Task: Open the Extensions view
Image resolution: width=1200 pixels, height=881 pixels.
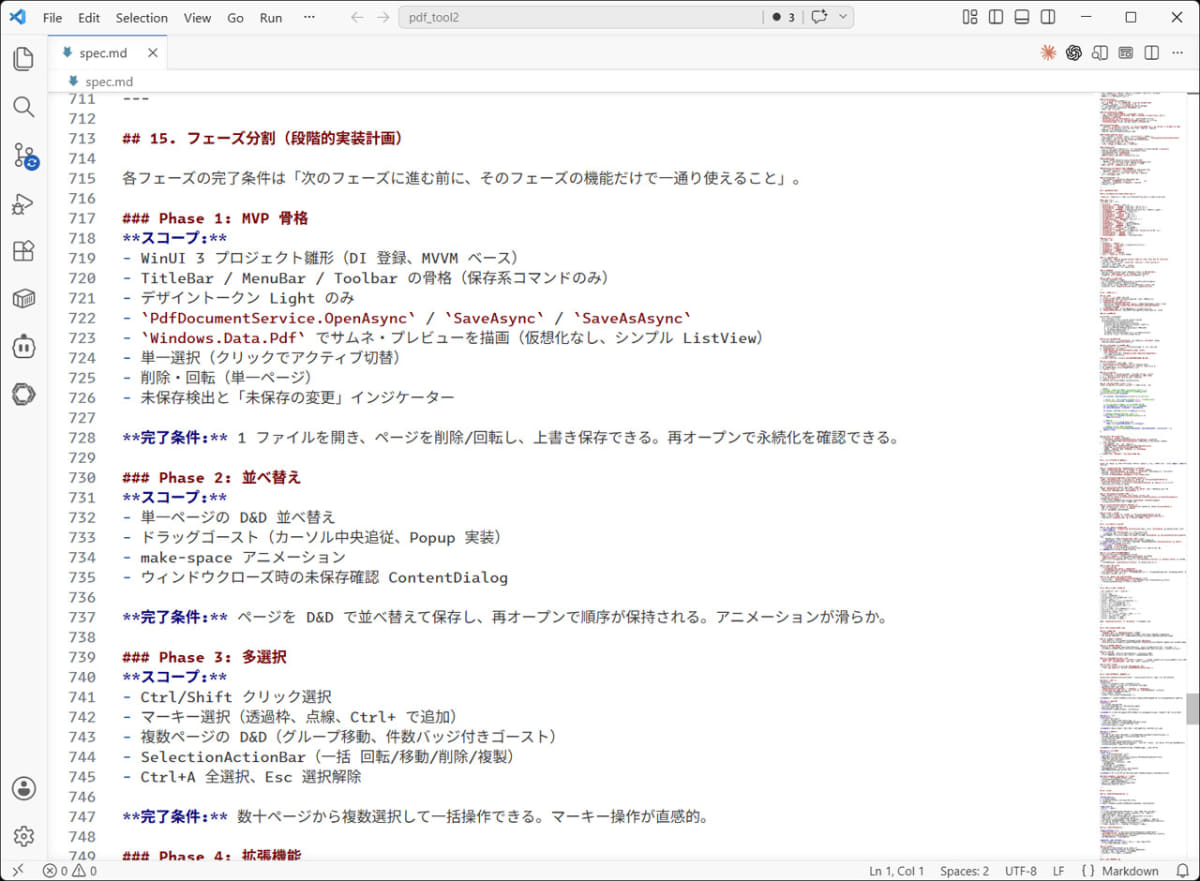Action: coord(23,251)
